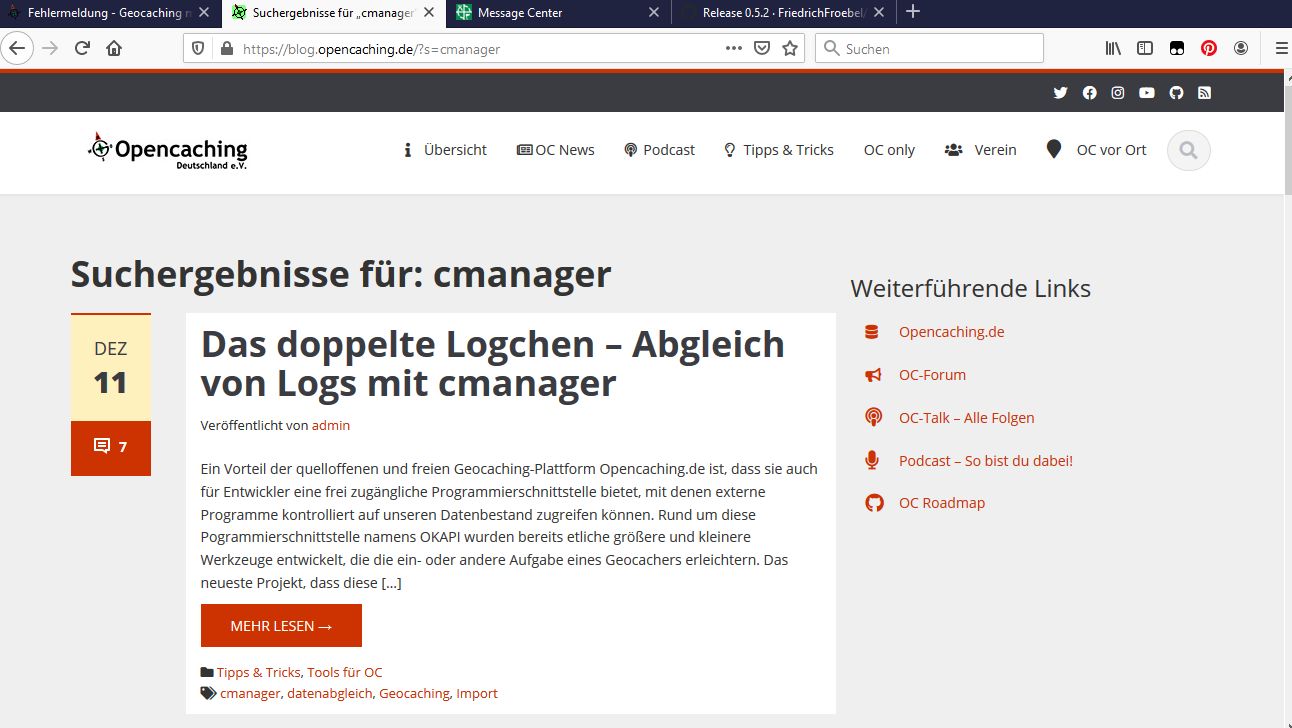
Task: Click the MEHR LESEN button
Action: pyautogui.click(x=281, y=626)
